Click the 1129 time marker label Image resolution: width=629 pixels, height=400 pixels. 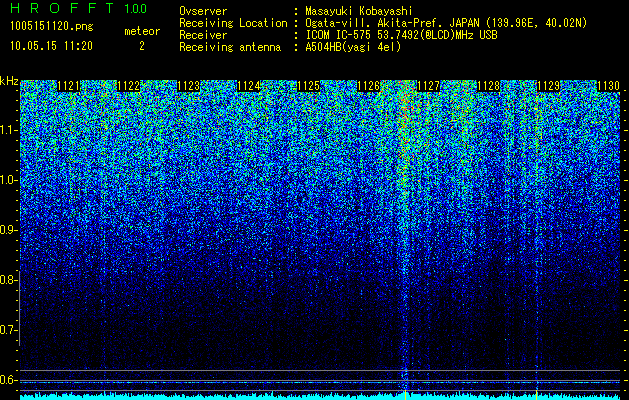pos(548,86)
